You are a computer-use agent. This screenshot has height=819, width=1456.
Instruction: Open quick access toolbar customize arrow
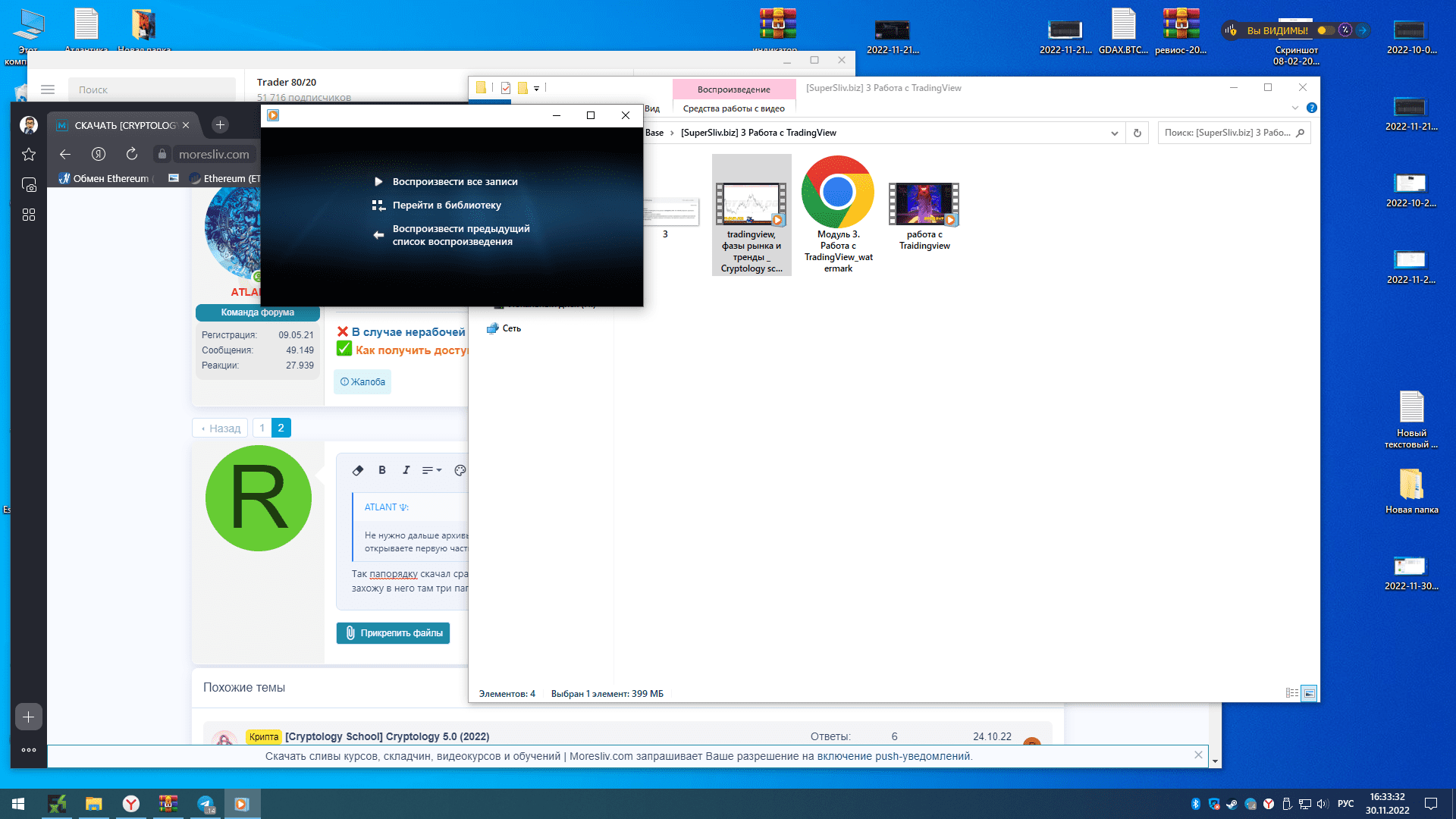tap(536, 88)
